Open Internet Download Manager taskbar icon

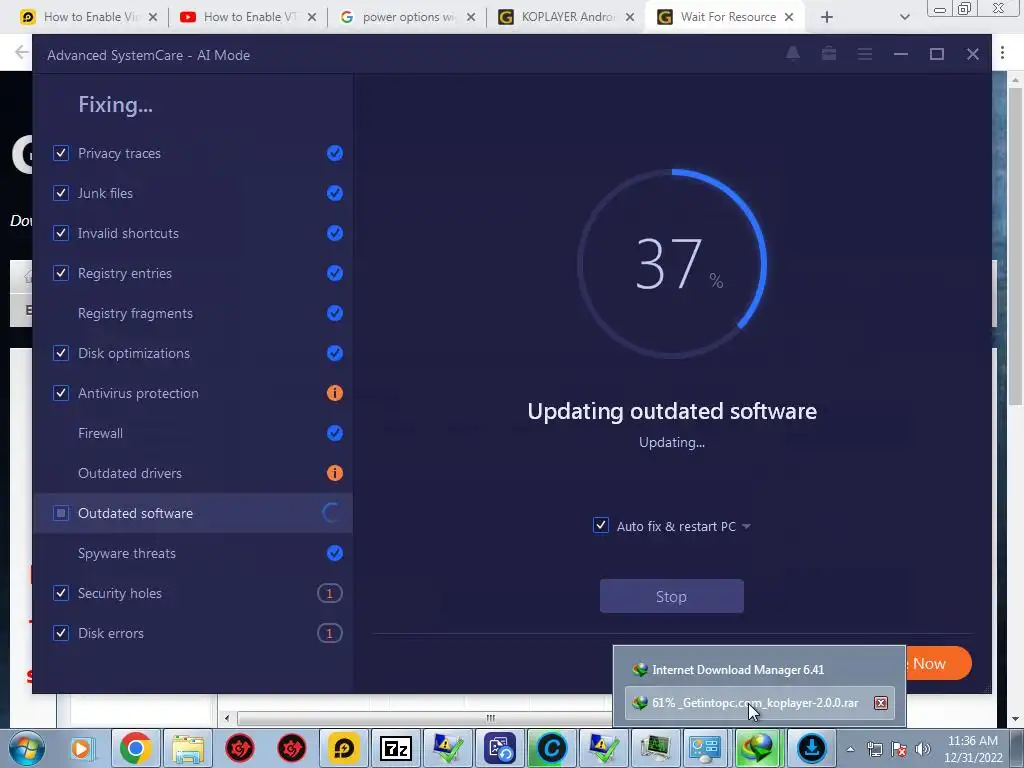(x=759, y=748)
